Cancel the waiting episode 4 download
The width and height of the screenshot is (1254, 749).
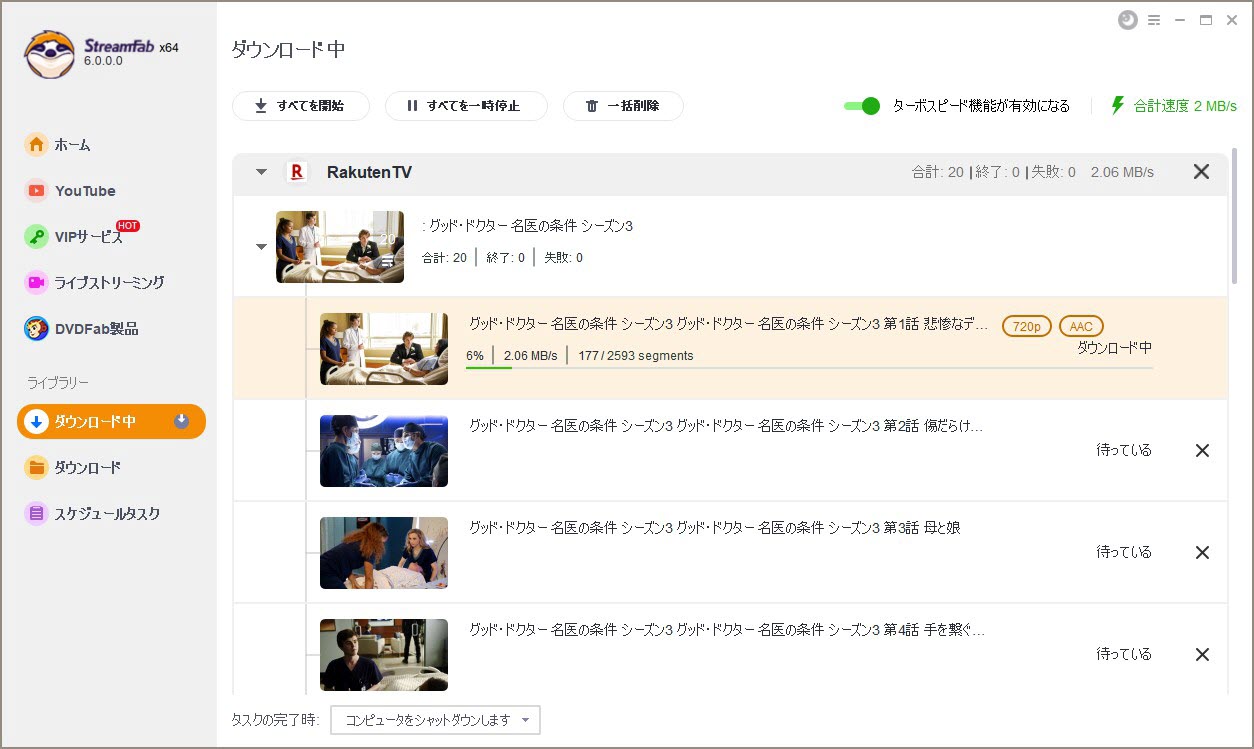tap(1203, 655)
